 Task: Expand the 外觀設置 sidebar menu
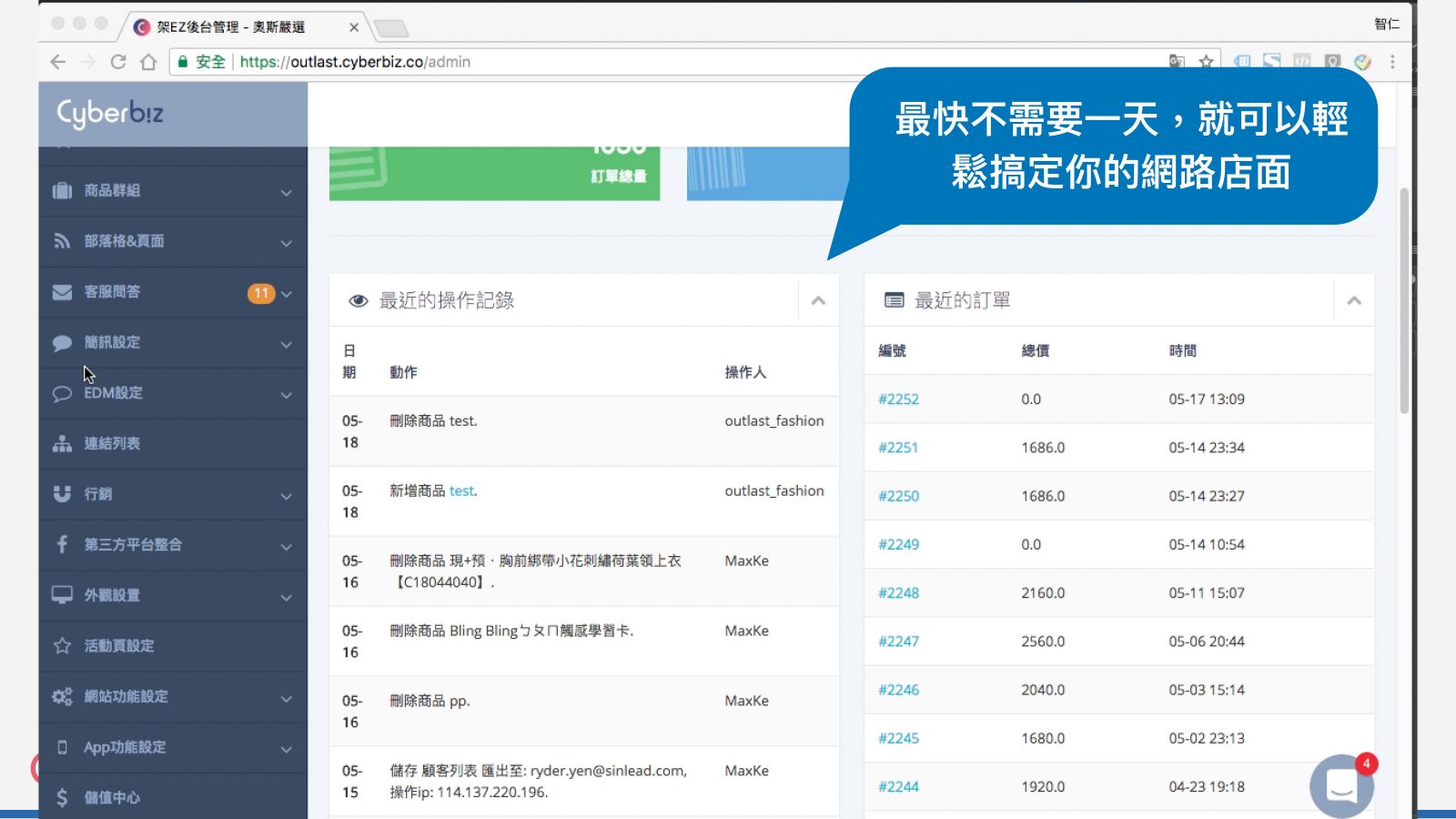(286, 597)
